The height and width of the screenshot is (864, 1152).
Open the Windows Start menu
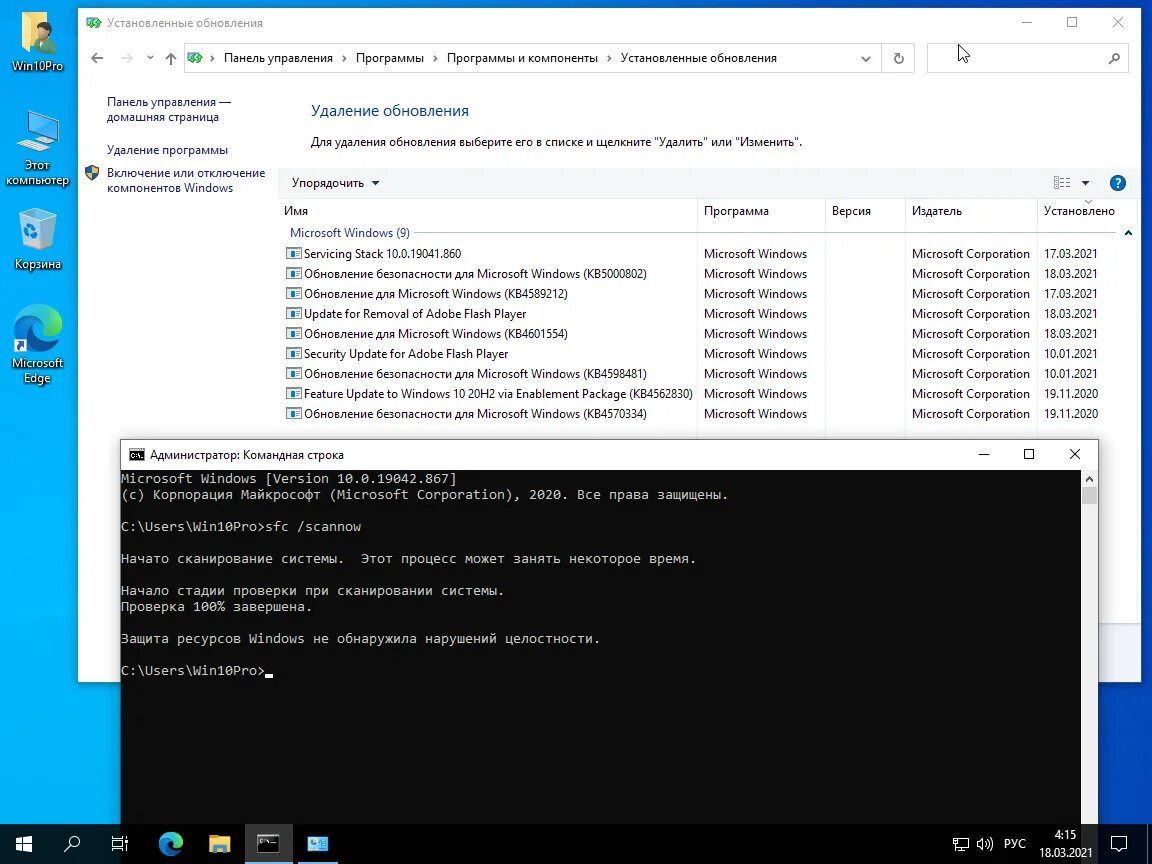tap(24, 843)
